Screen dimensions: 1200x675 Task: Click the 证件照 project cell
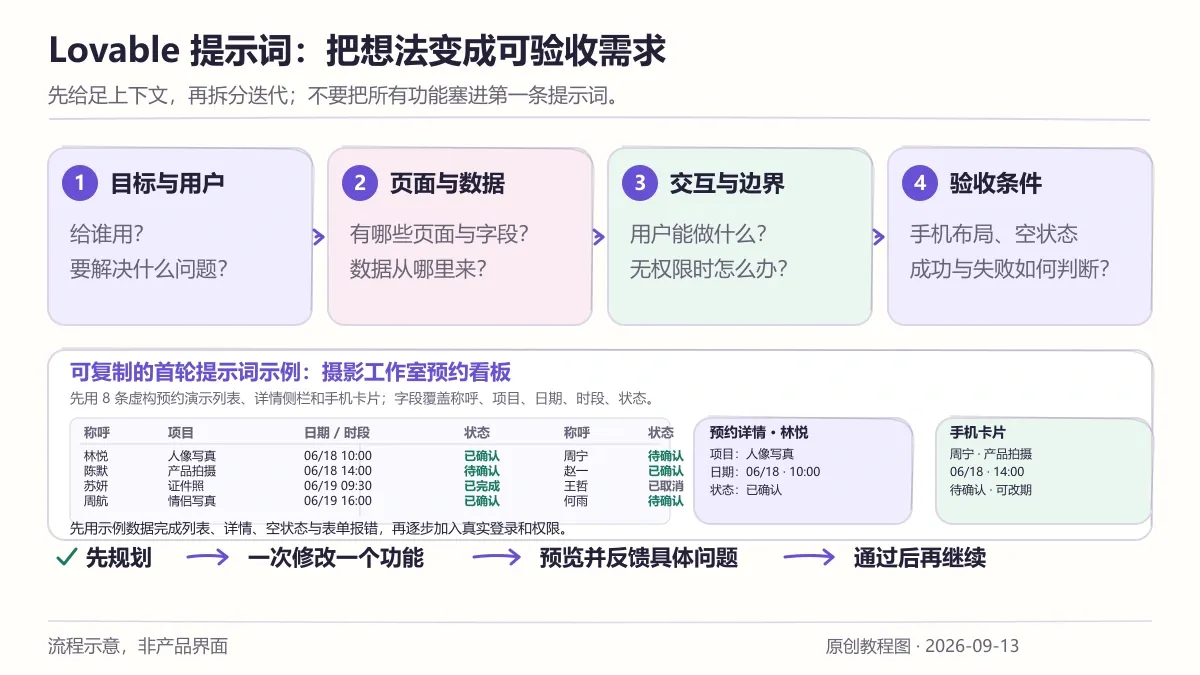point(186,486)
